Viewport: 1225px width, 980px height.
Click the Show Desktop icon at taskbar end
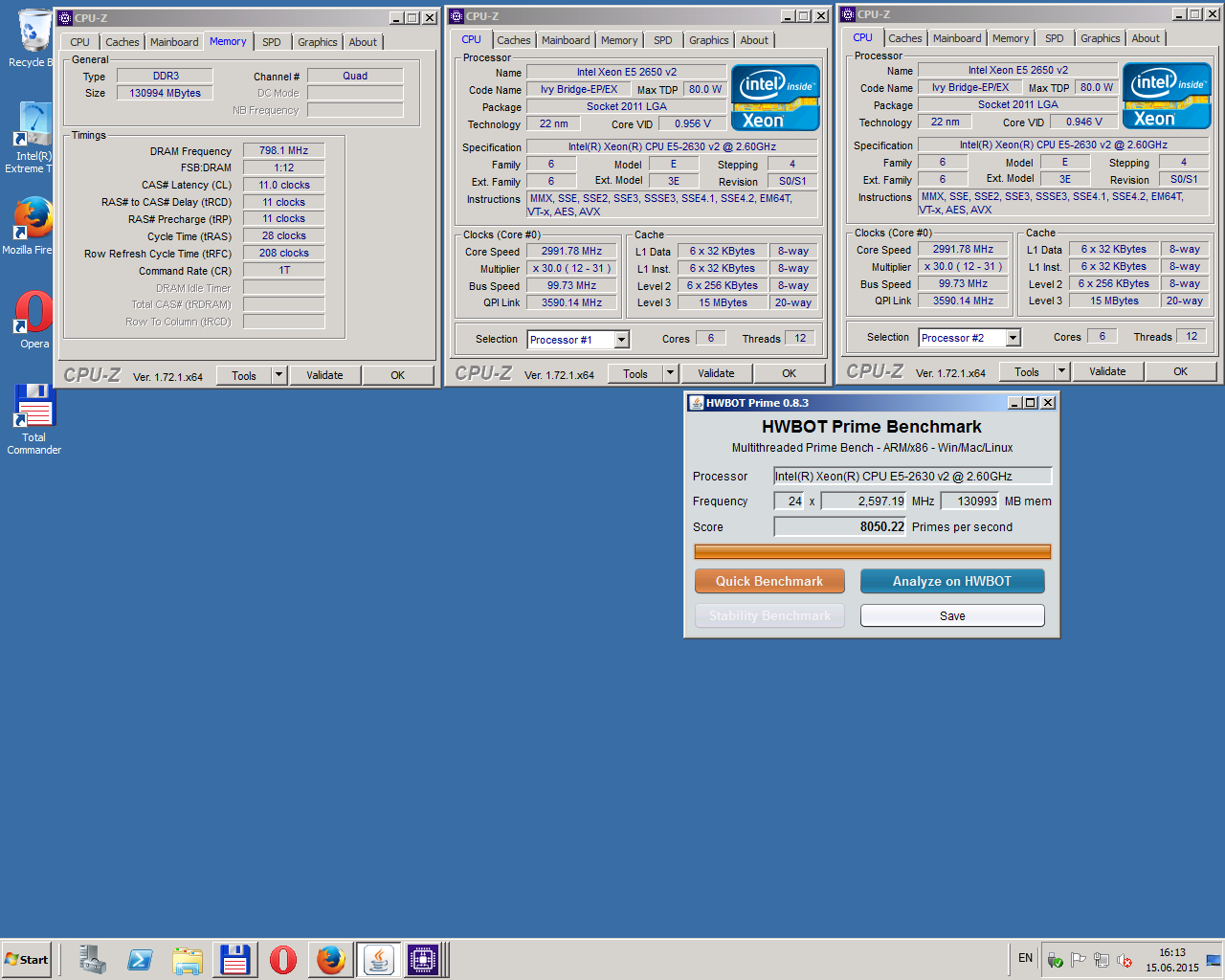(x=1214, y=960)
